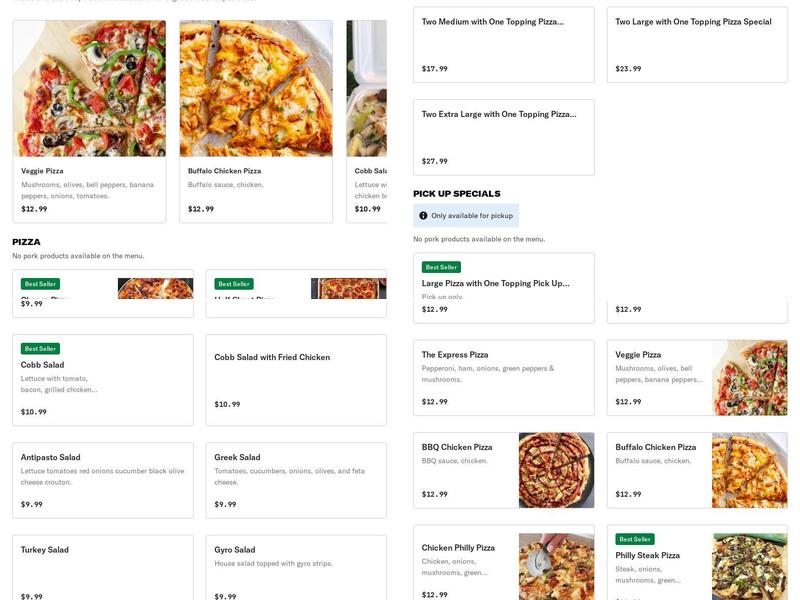Click the partially visible Cobb Salad carousel card
This screenshot has height=600, width=800.
366,120
